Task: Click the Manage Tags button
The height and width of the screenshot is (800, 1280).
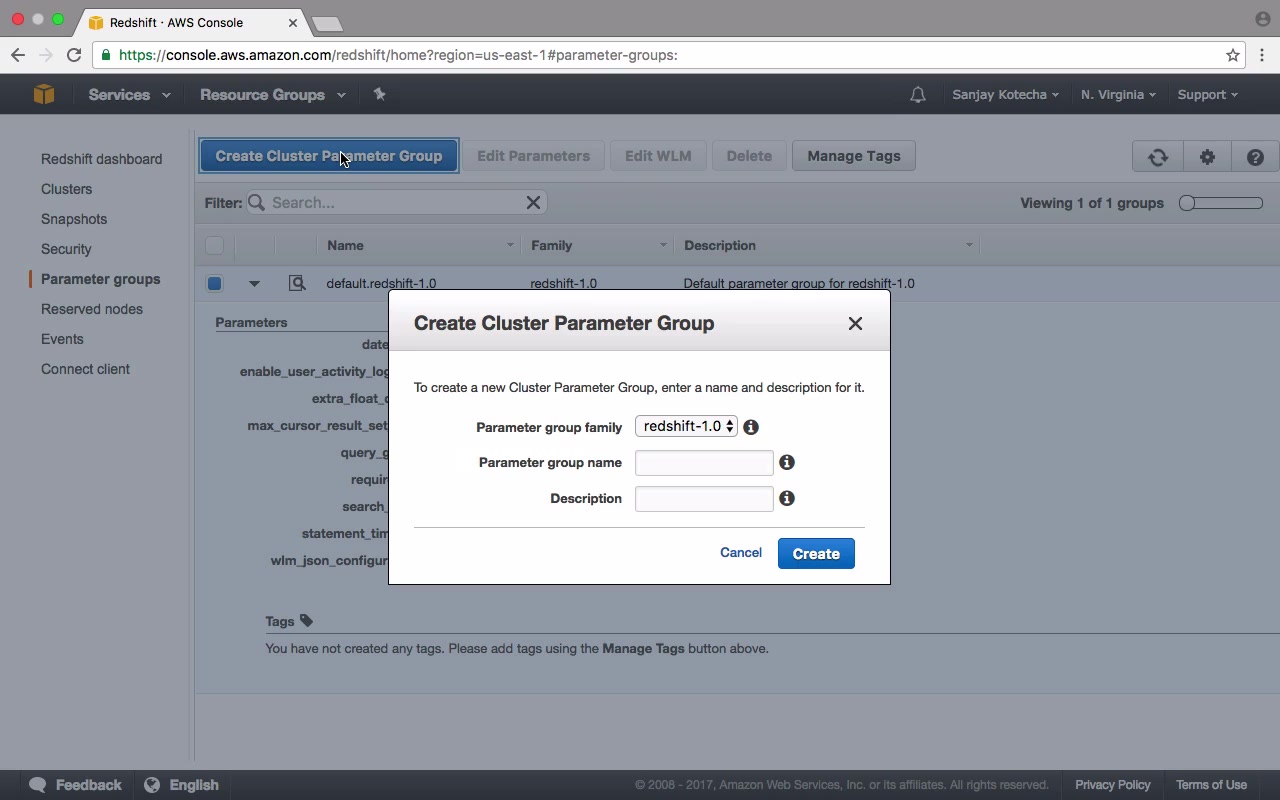Action: [x=854, y=156]
